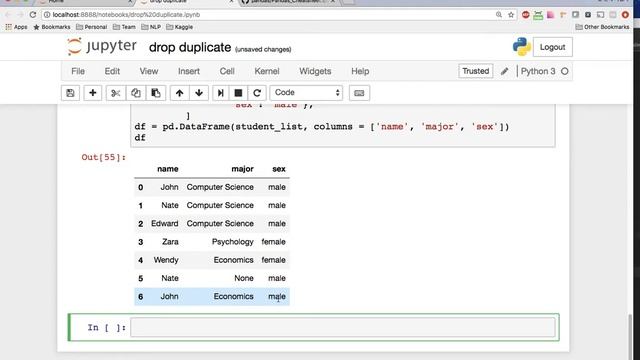
Task: Cut selected cells with the scissors icon
Action: click(x=116, y=93)
